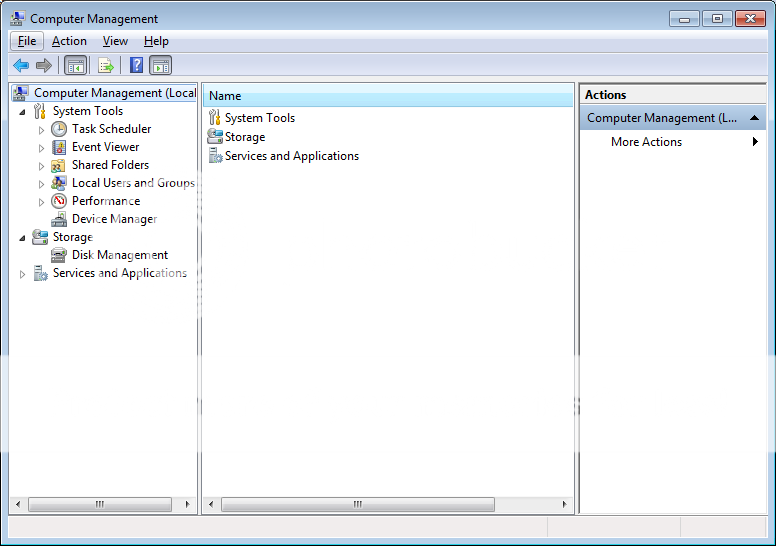The width and height of the screenshot is (776, 546).
Task: Click the Forward arrow toolbar icon
Action: 44,65
